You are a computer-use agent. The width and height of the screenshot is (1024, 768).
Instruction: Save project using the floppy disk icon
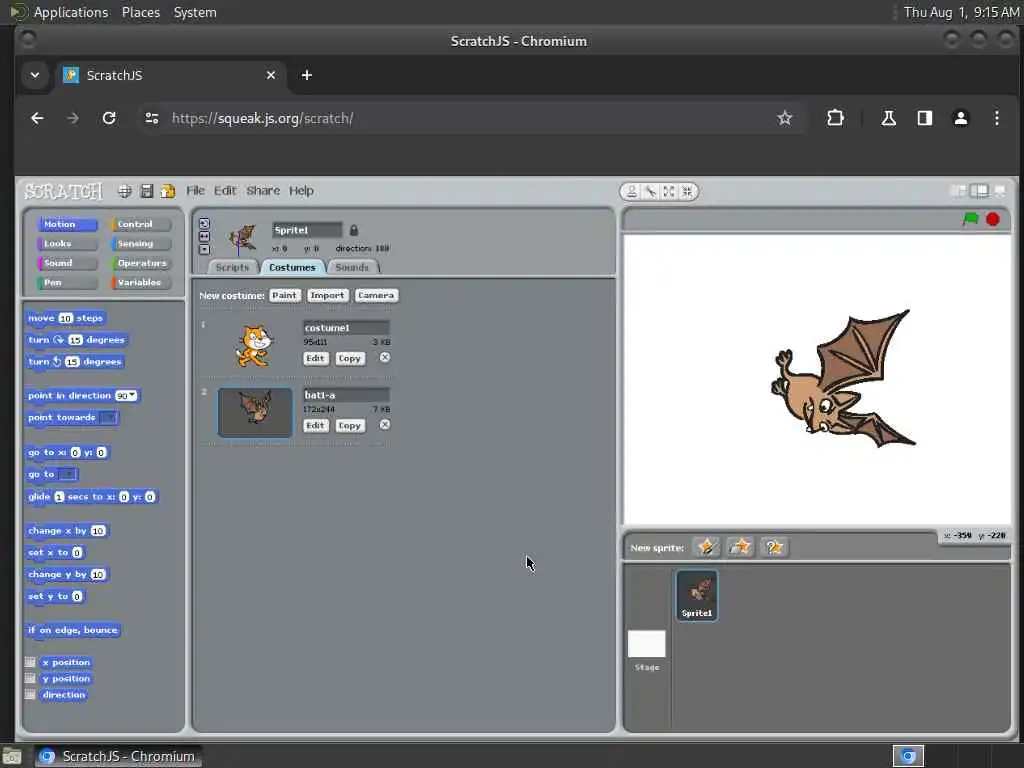click(146, 191)
